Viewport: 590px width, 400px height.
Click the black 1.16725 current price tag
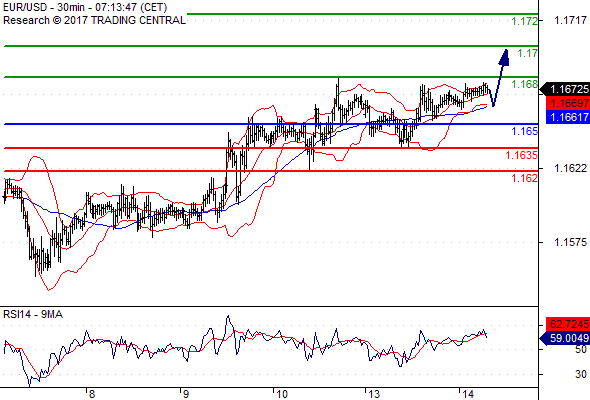click(565, 89)
